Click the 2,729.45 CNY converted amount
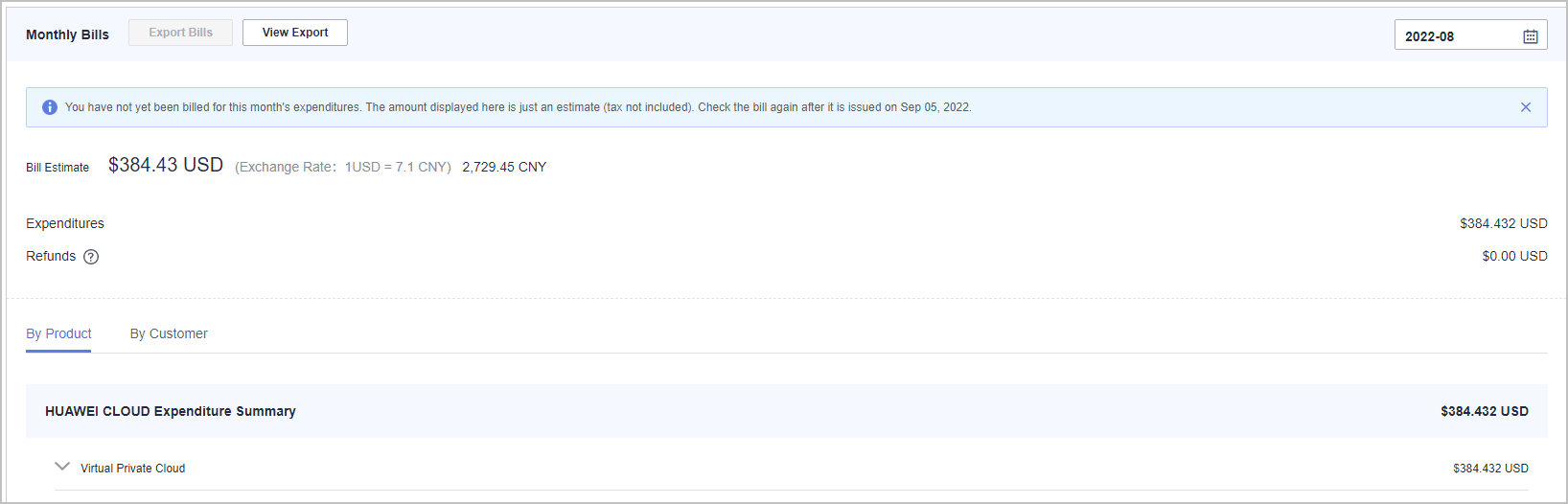The image size is (1568, 504). click(x=504, y=167)
